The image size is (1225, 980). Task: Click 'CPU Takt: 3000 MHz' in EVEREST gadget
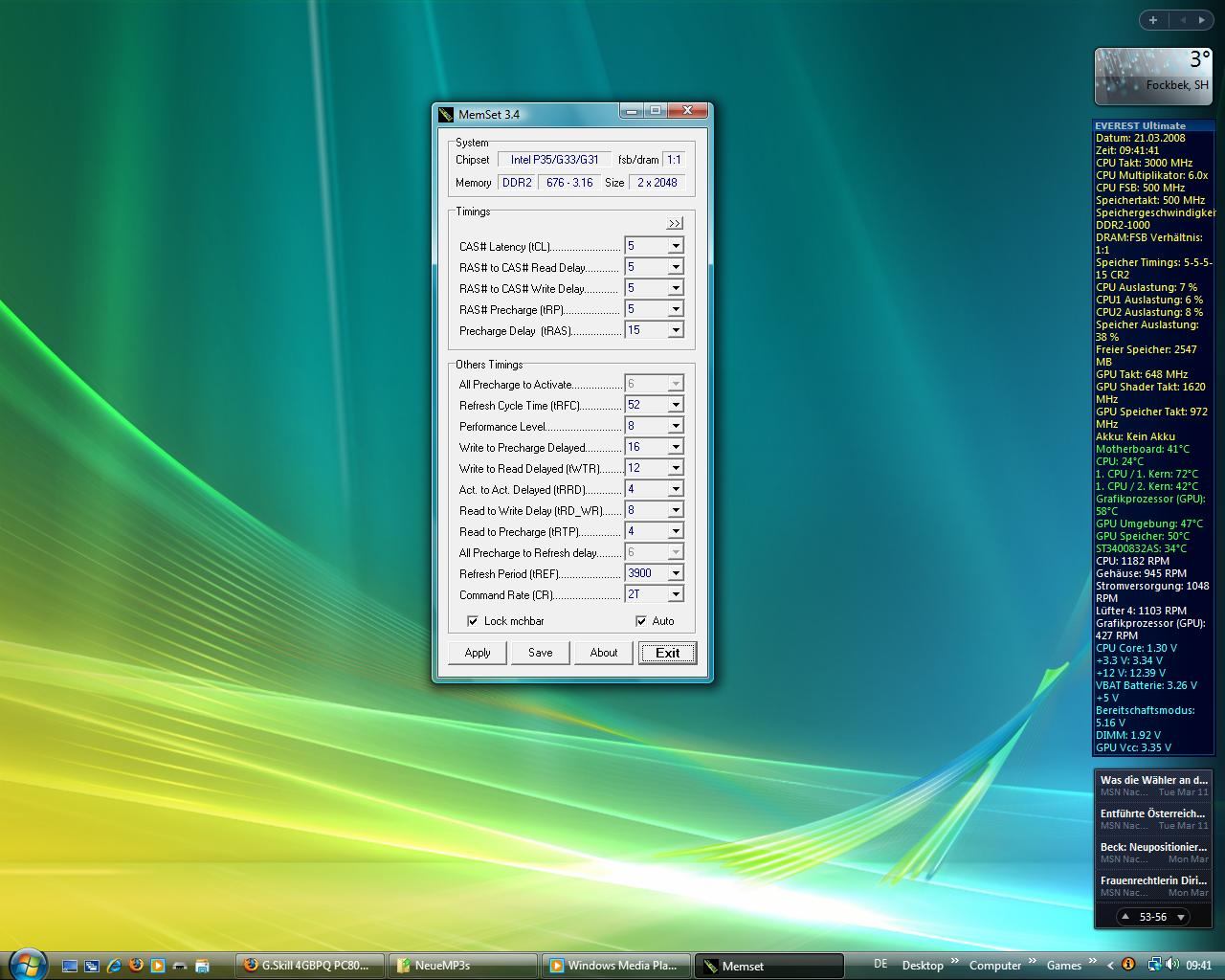click(1144, 163)
